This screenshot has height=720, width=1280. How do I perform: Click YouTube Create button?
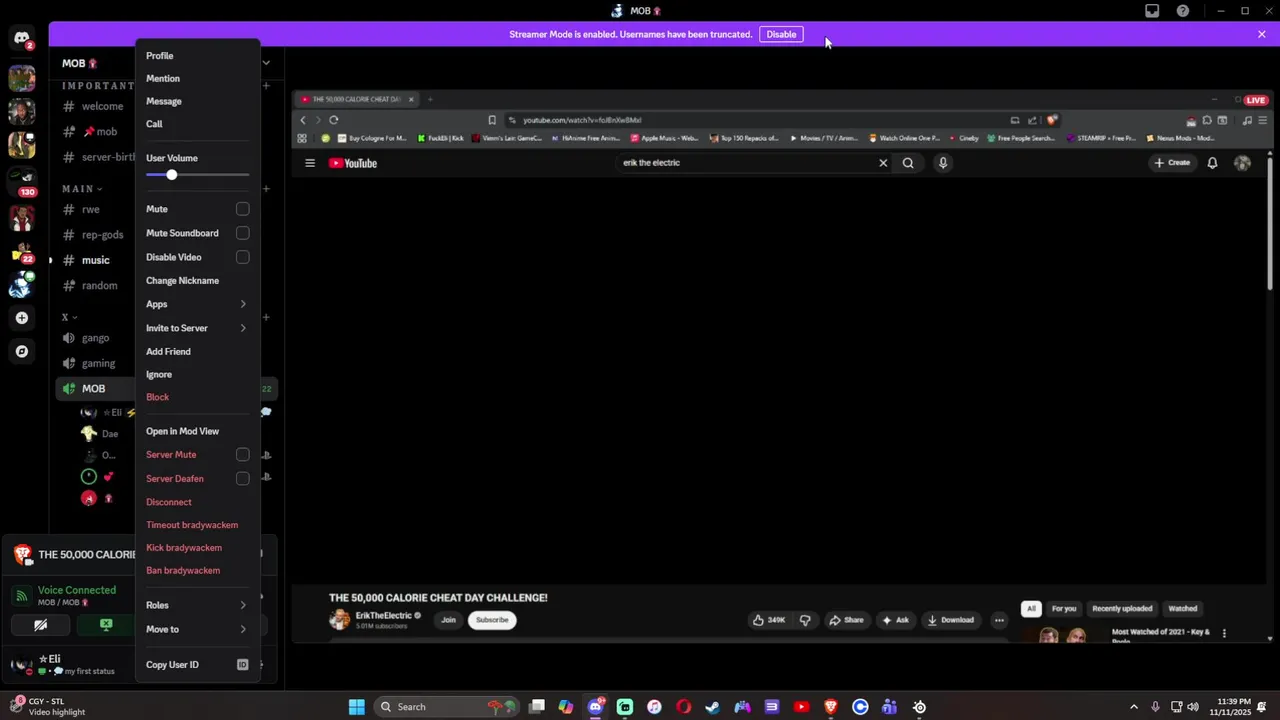click(1172, 163)
